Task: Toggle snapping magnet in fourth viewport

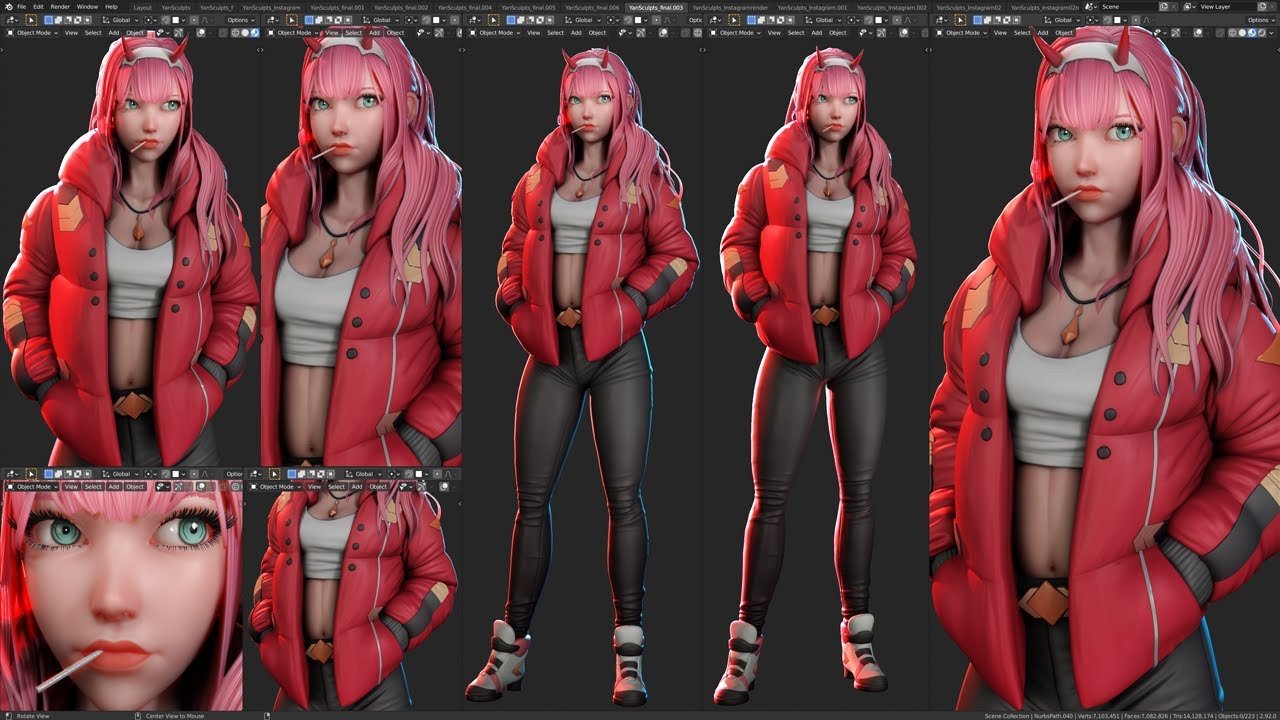Action: (x=869, y=20)
